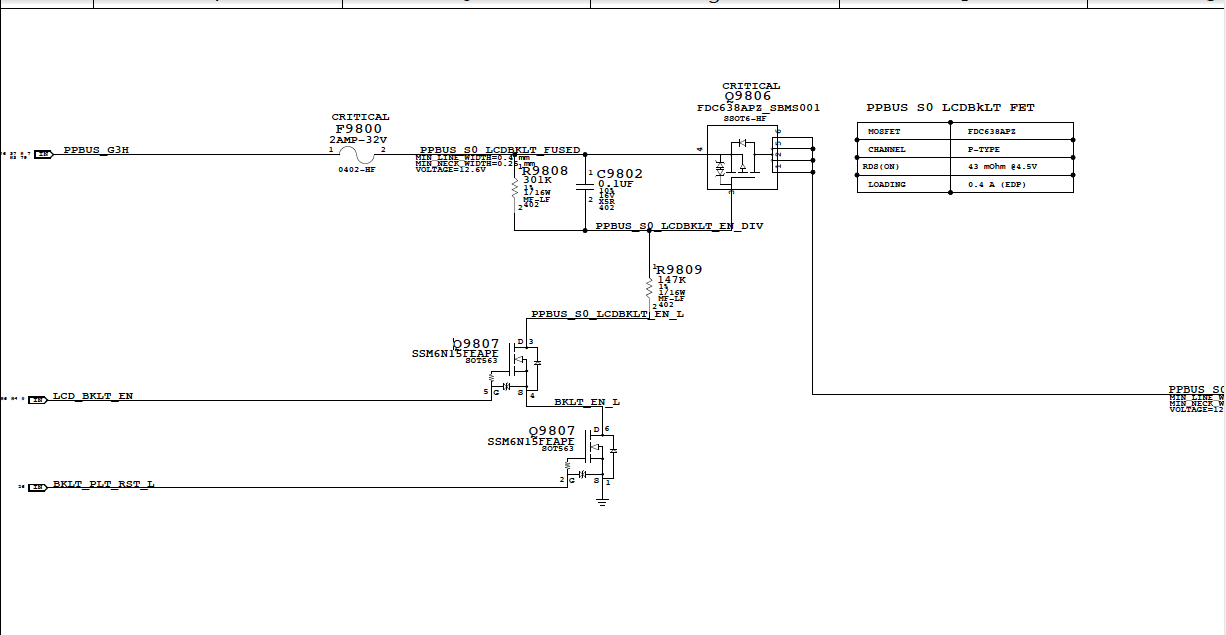Click the 147K resistor value
The image size is (1226, 635).
(x=672, y=280)
